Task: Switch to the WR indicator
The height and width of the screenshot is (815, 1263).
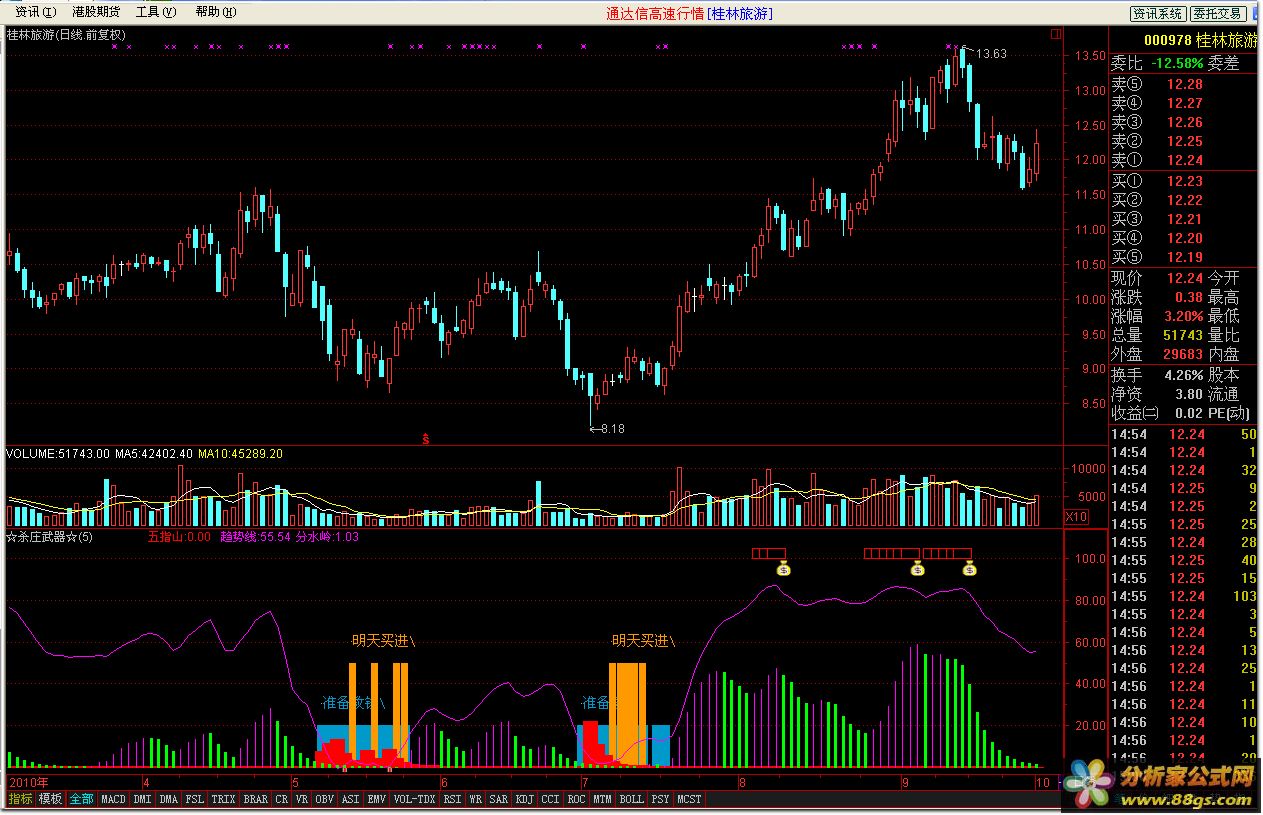Action: pyautogui.click(x=476, y=799)
